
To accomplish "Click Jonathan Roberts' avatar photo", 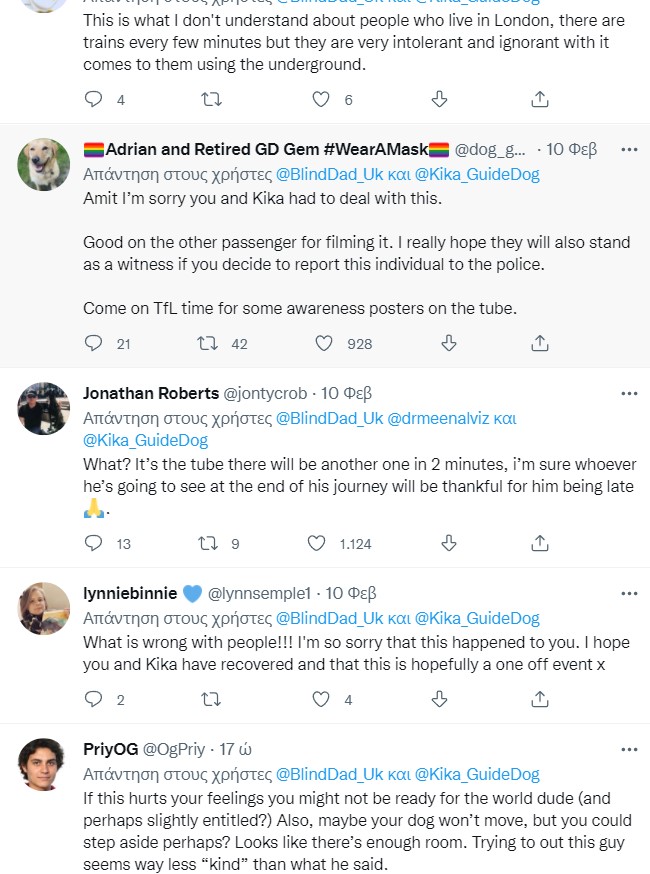I will (44, 408).
